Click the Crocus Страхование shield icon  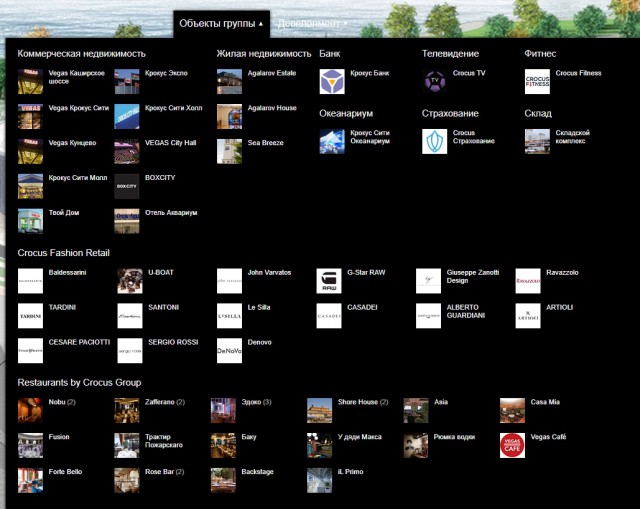[x=435, y=141]
